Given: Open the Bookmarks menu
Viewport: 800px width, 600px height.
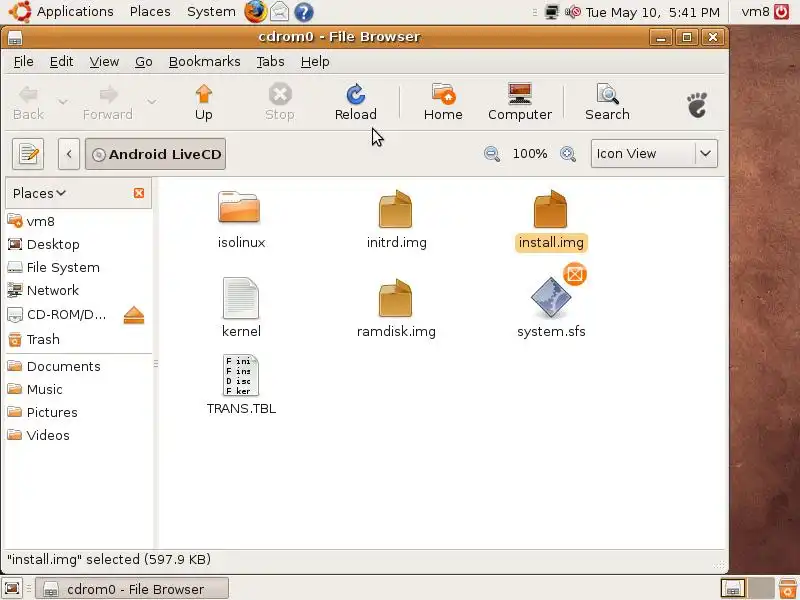Looking at the screenshot, I should point(204,62).
